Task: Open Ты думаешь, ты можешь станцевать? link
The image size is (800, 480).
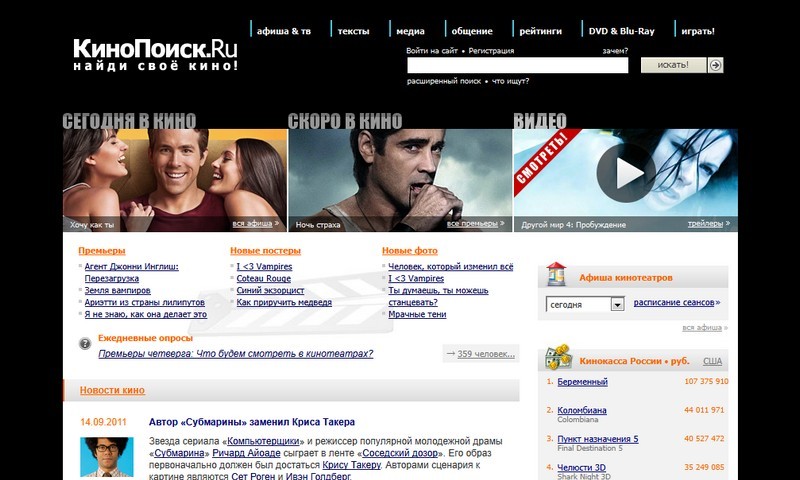Action: click(x=438, y=296)
